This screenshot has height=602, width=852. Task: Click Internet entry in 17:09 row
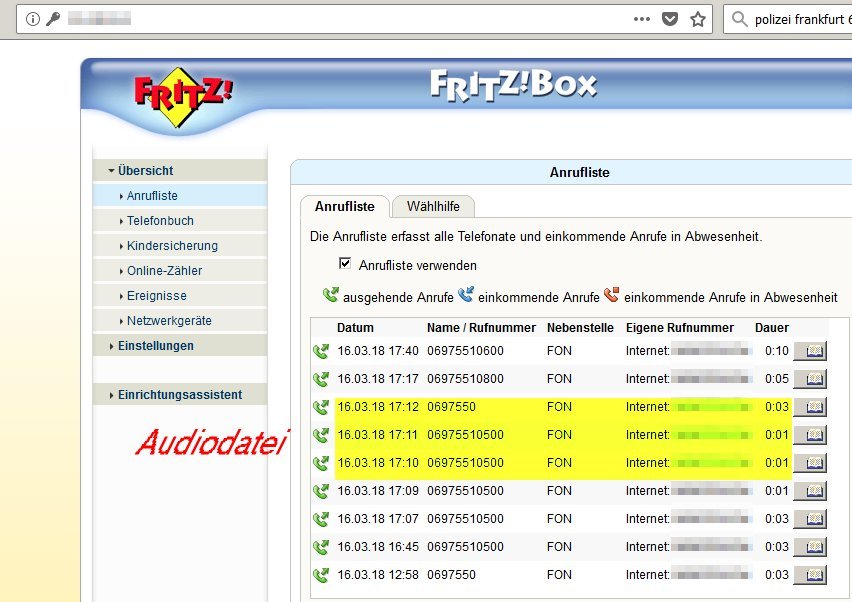(689, 491)
